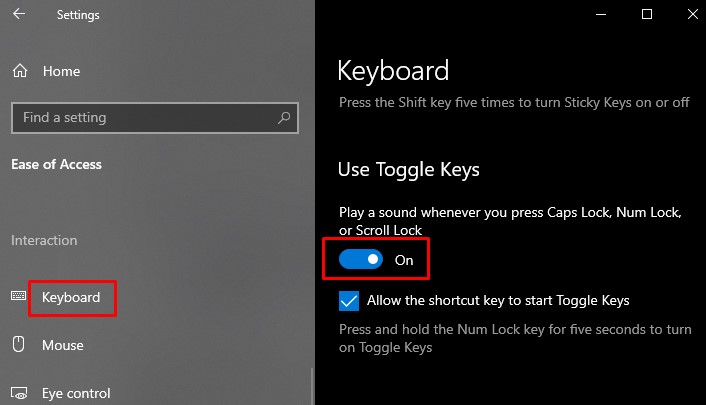
Task: Click the sidebar vertical scrollbar
Action: (x=312, y=387)
